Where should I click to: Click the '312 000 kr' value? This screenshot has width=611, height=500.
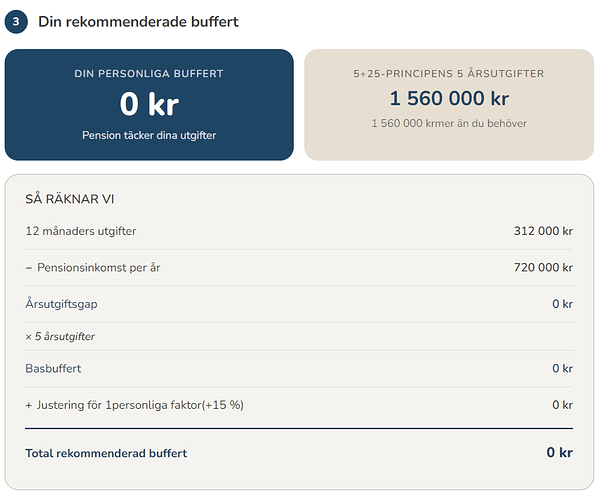click(543, 231)
